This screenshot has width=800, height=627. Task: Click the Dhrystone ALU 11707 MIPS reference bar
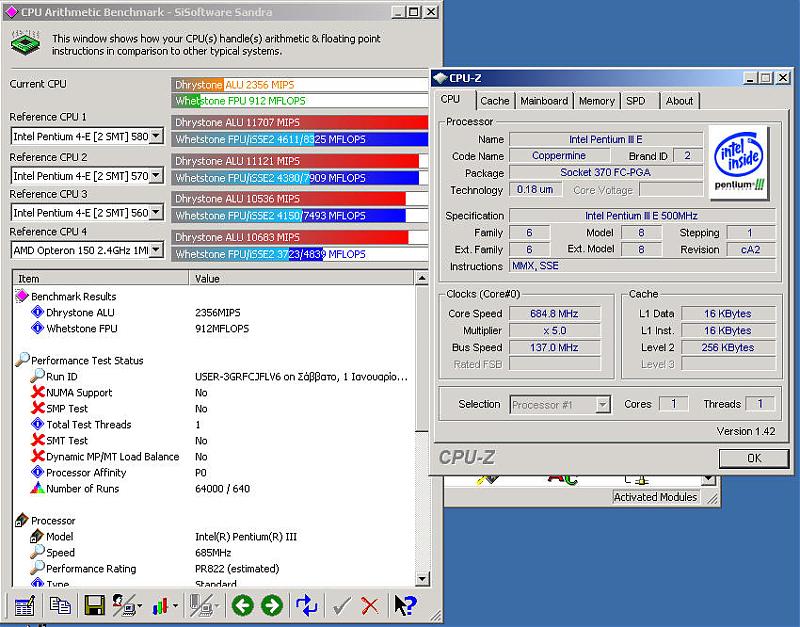tap(299, 122)
